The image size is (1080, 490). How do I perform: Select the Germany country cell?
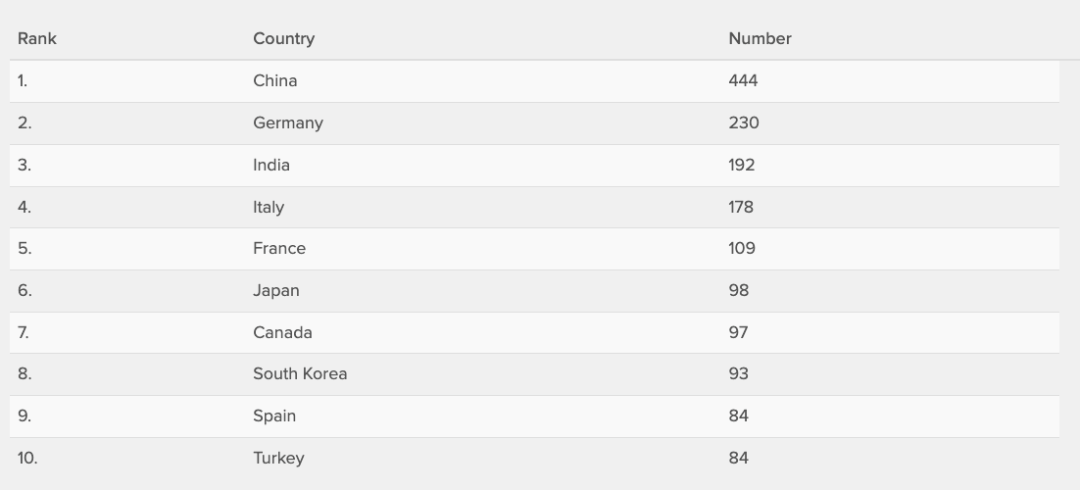coord(288,123)
